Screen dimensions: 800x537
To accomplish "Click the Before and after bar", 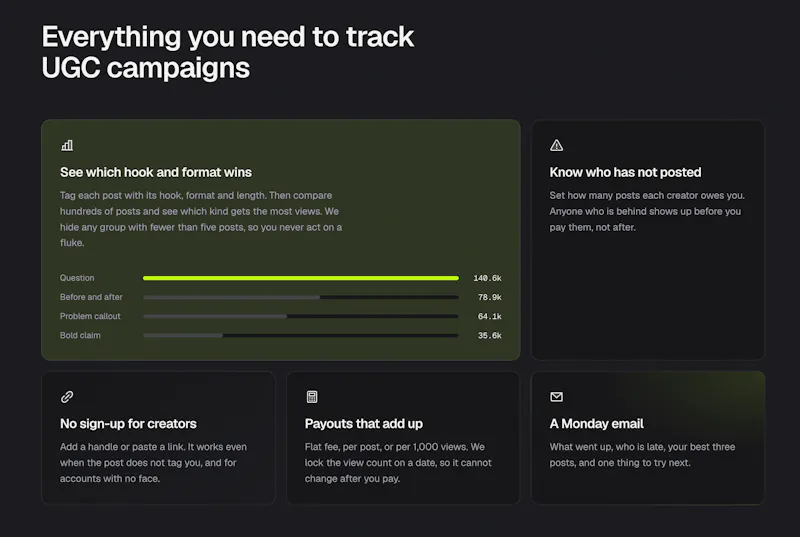I will [301, 297].
